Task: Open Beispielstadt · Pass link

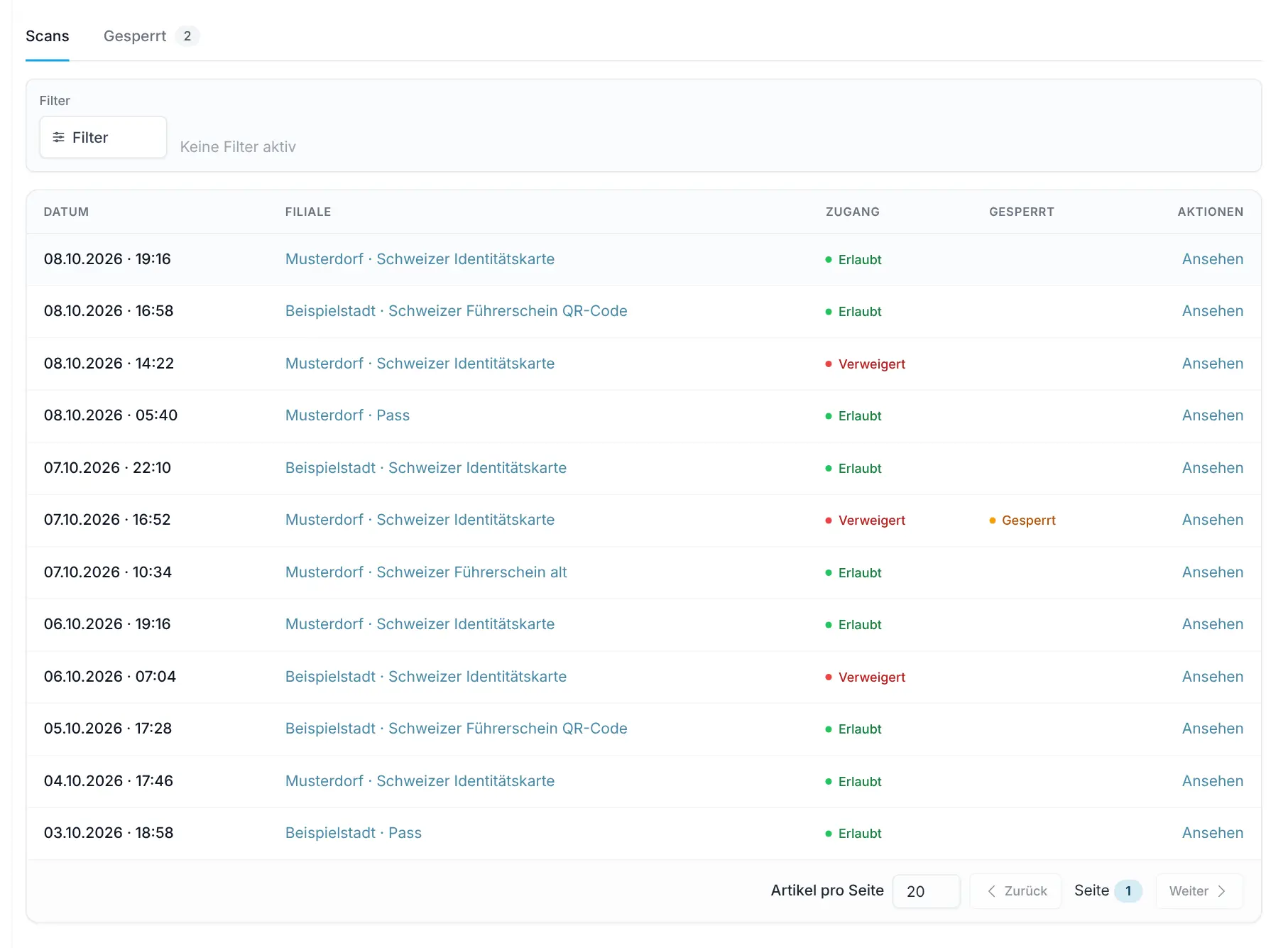Action: (x=354, y=833)
